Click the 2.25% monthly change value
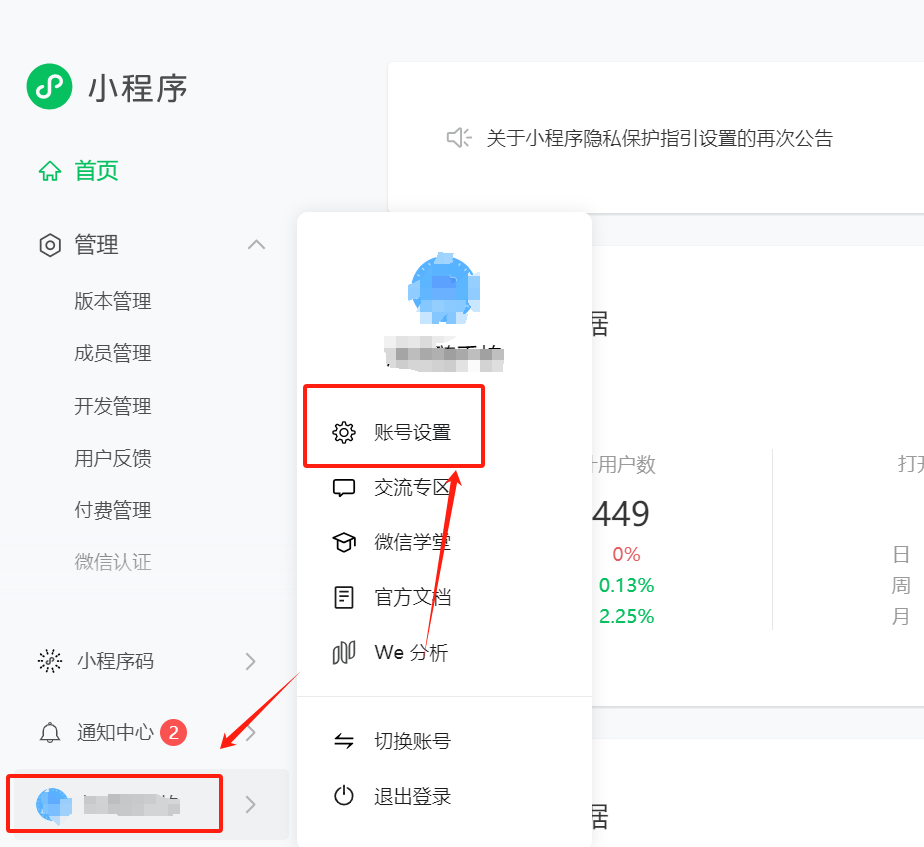Screen dimensions: 924x847 pyautogui.click(x=626, y=617)
